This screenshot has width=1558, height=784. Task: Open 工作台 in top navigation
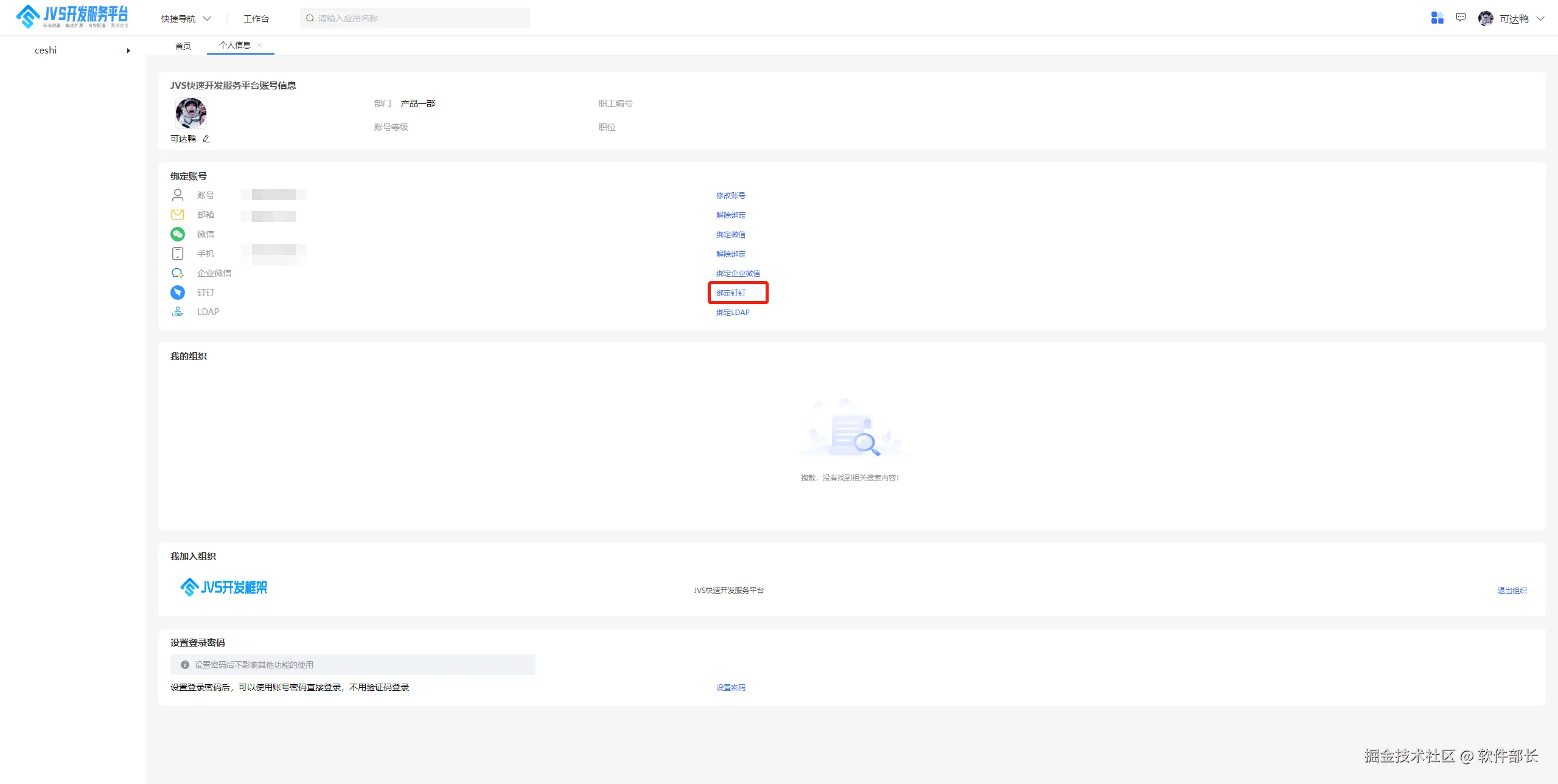point(256,19)
